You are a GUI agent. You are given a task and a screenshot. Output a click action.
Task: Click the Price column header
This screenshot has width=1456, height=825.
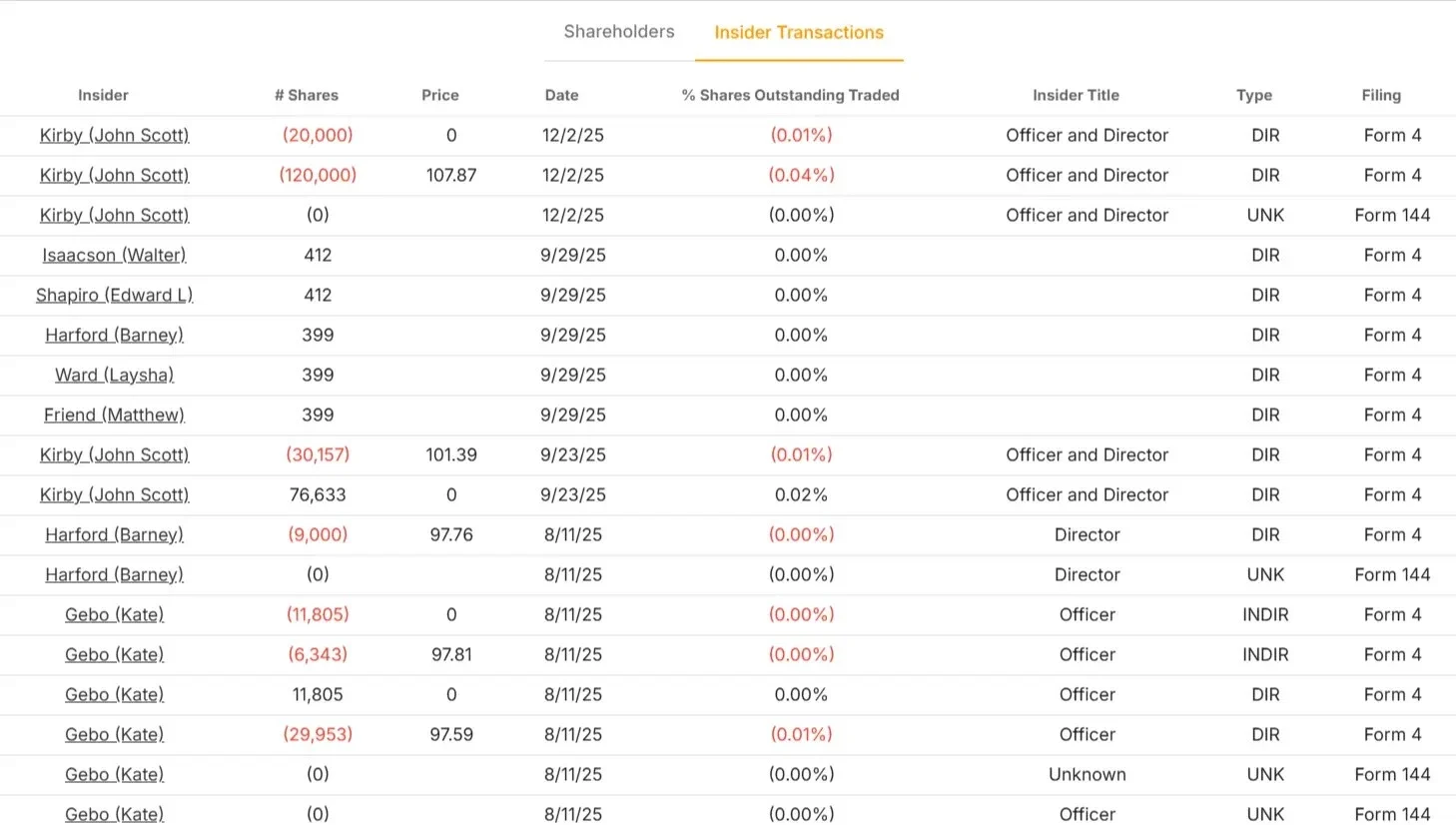pos(440,95)
